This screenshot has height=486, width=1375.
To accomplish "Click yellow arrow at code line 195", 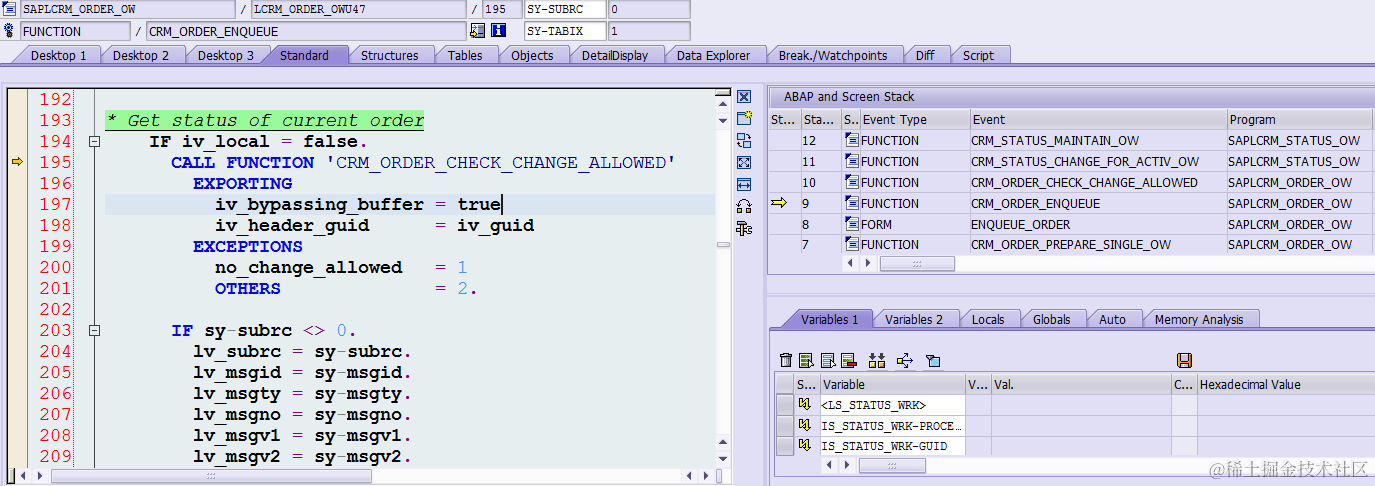I will 16,162.
